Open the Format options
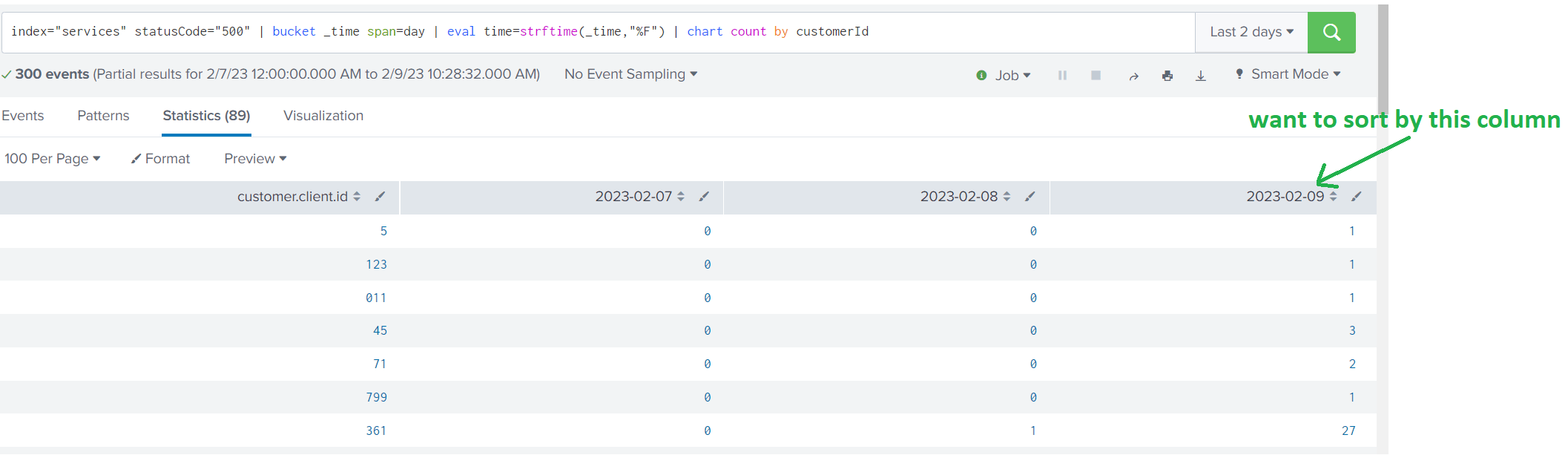 pyautogui.click(x=160, y=159)
